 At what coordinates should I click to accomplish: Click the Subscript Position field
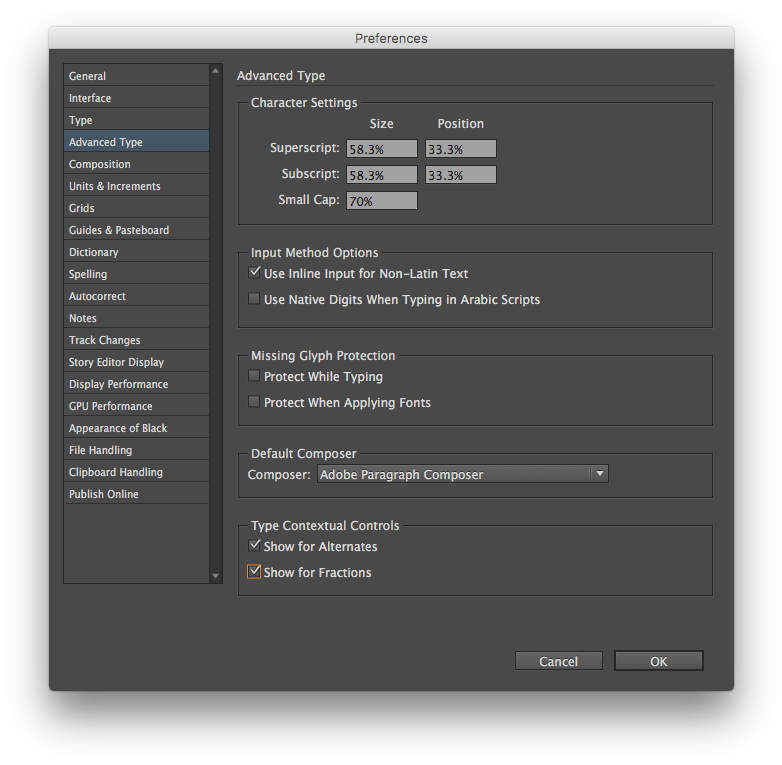pos(460,175)
